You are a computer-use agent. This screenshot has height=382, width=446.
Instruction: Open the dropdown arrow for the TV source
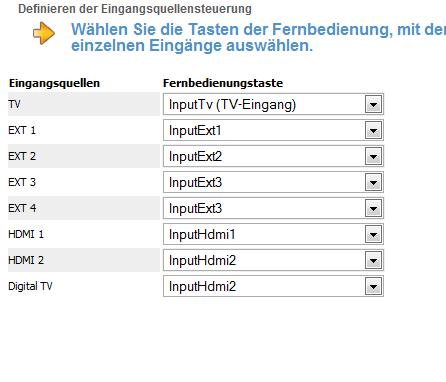pyautogui.click(x=373, y=105)
